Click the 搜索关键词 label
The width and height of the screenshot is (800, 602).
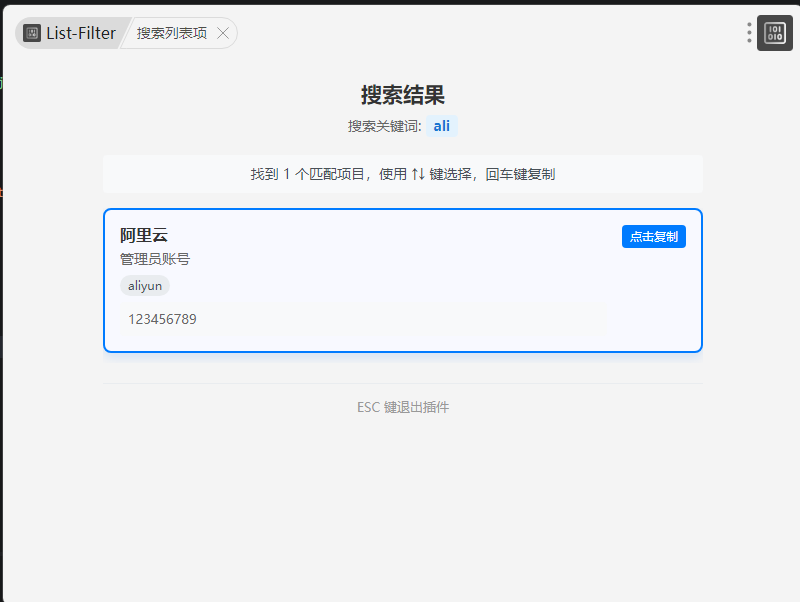pyautogui.click(x=385, y=126)
